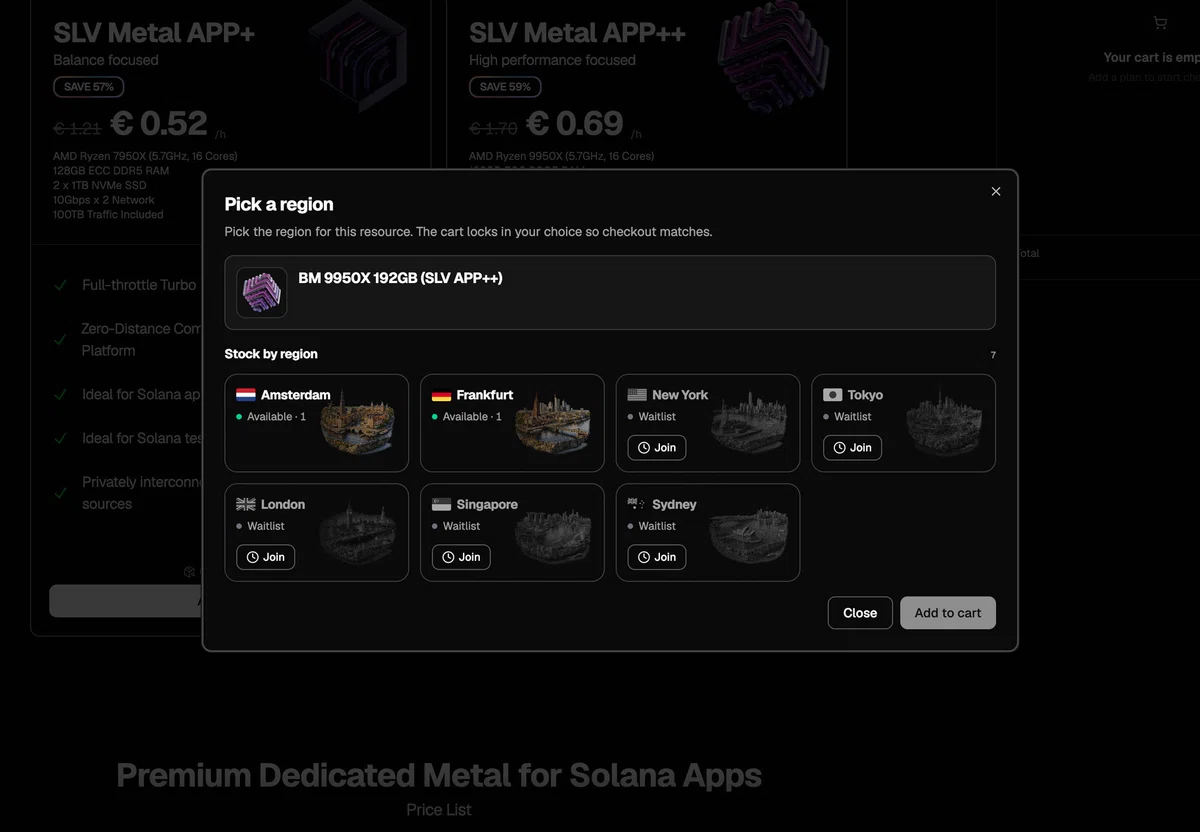Join the New York waitlist
This screenshot has height=832, width=1200.
pyautogui.click(x=657, y=448)
